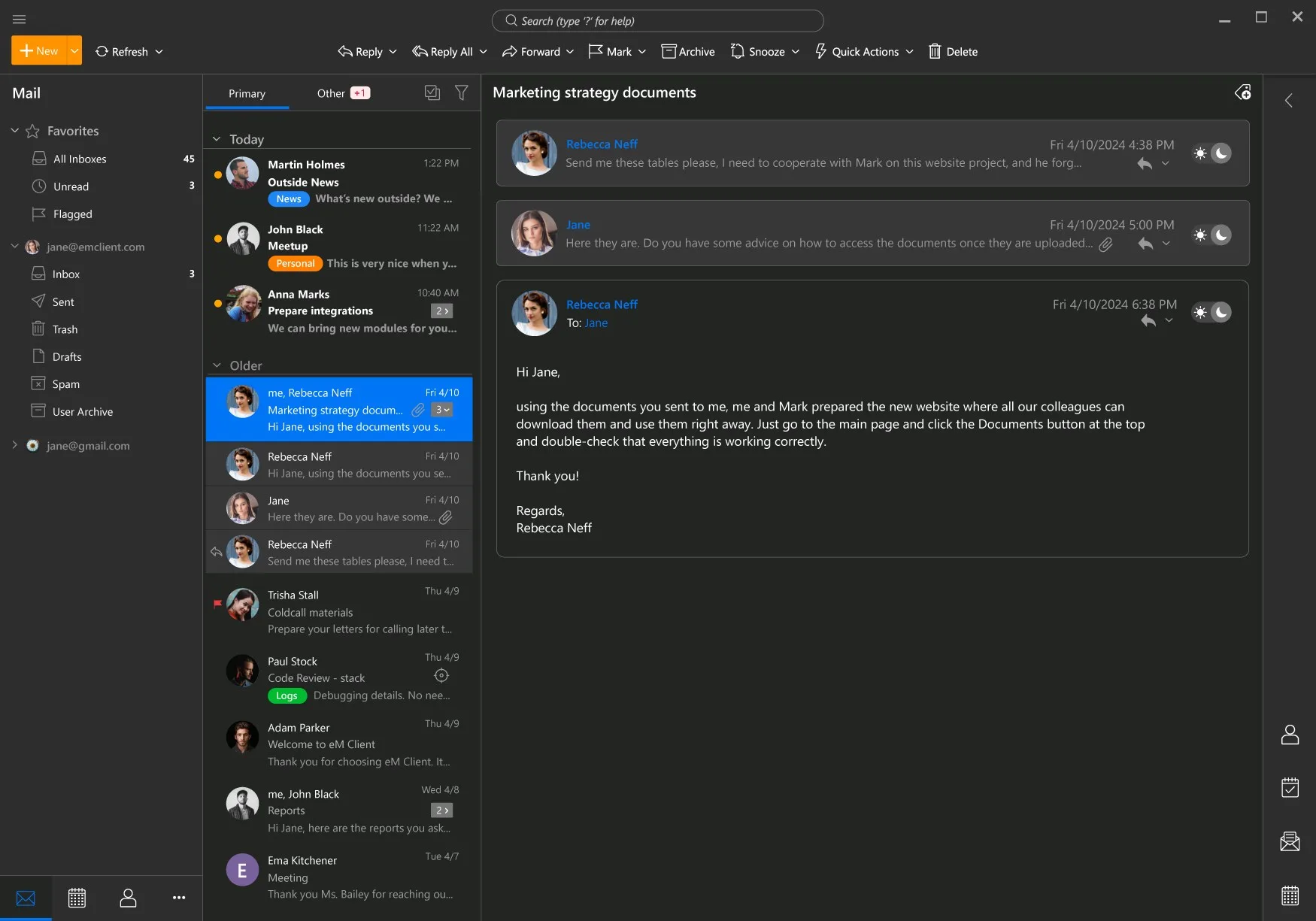Switch to the Other tab

343,94
